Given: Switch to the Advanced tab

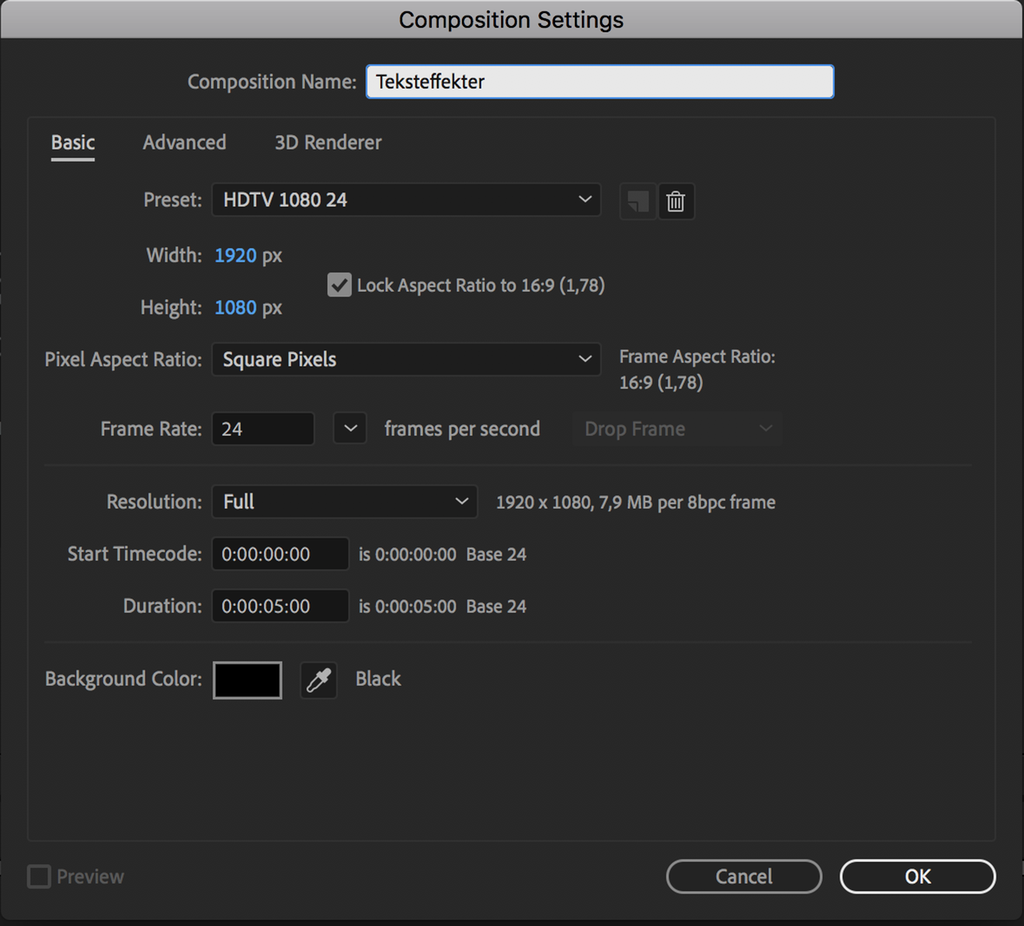Looking at the screenshot, I should [x=185, y=142].
